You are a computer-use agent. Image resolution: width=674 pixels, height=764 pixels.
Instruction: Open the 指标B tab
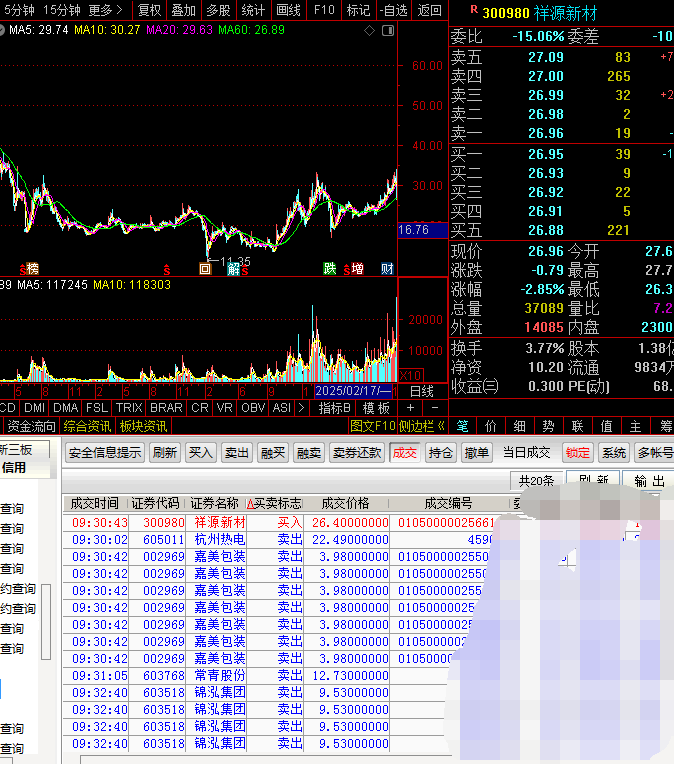(x=334, y=407)
